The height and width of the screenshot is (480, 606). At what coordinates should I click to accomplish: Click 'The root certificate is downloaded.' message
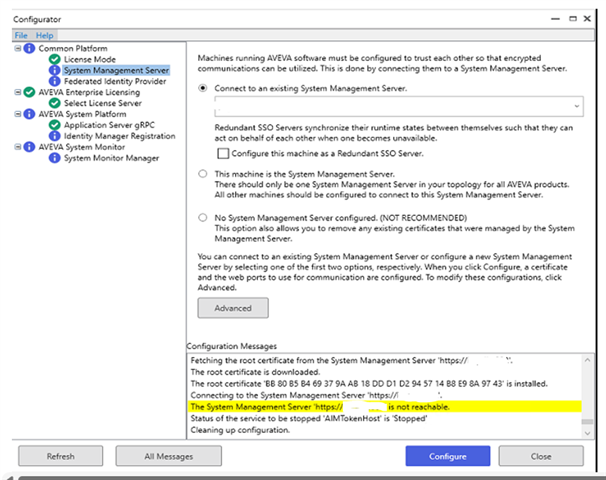click(255, 372)
